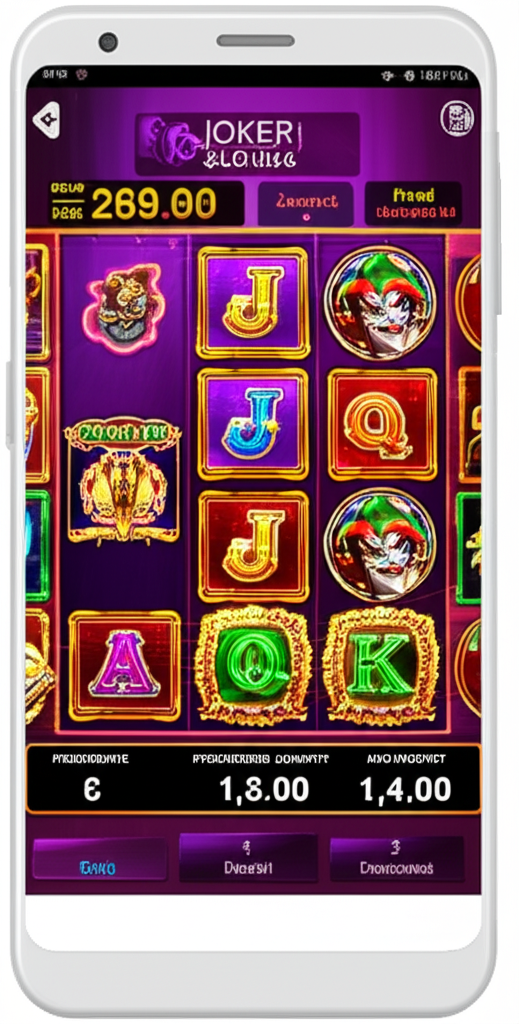519x1024 pixels.
Task: Select the second joker face symbol
Action: coord(380,545)
